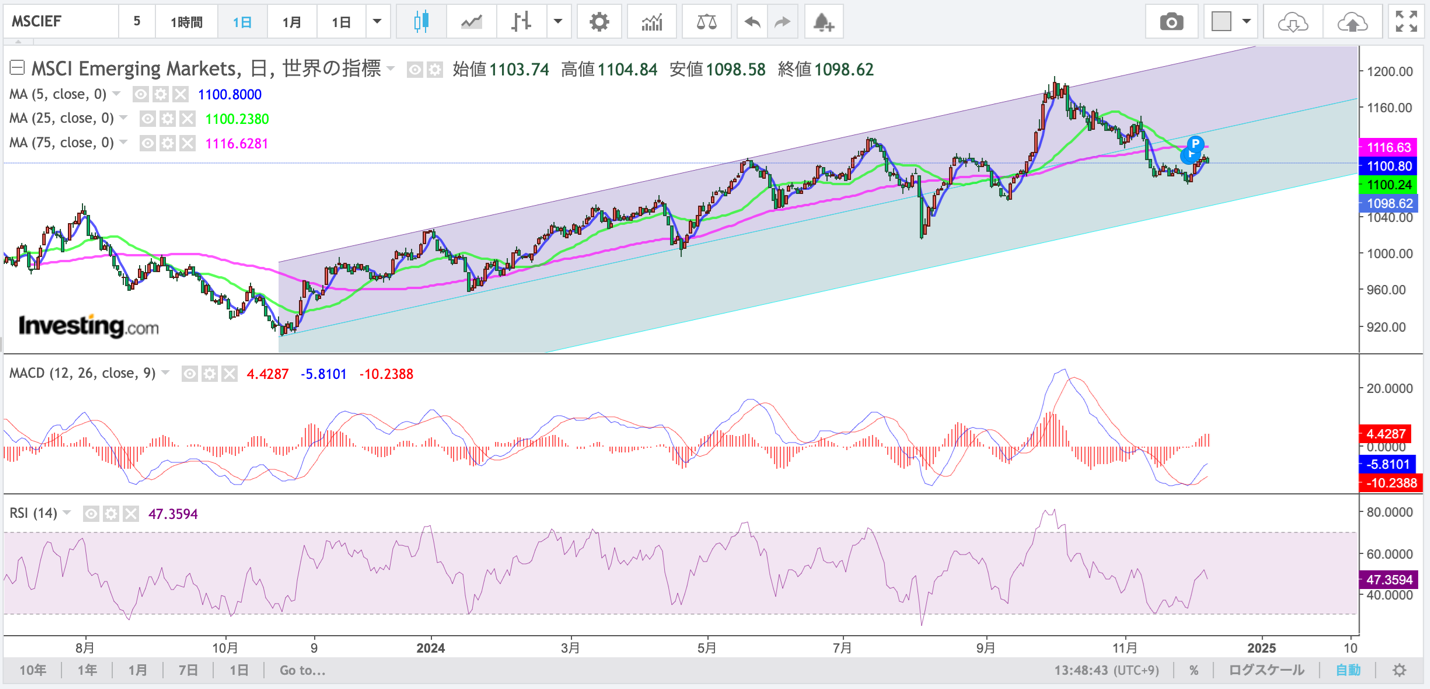Viewport: 1430px width, 689px height.
Task: Click the ログスケール button
Action: tap(1266, 670)
